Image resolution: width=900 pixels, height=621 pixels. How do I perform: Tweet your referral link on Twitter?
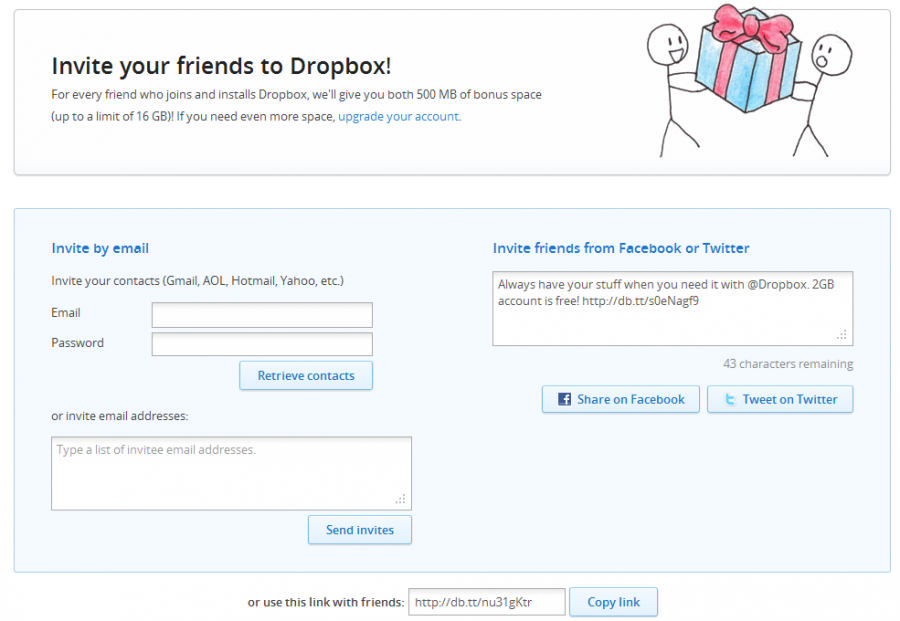(x=780, y=398)
